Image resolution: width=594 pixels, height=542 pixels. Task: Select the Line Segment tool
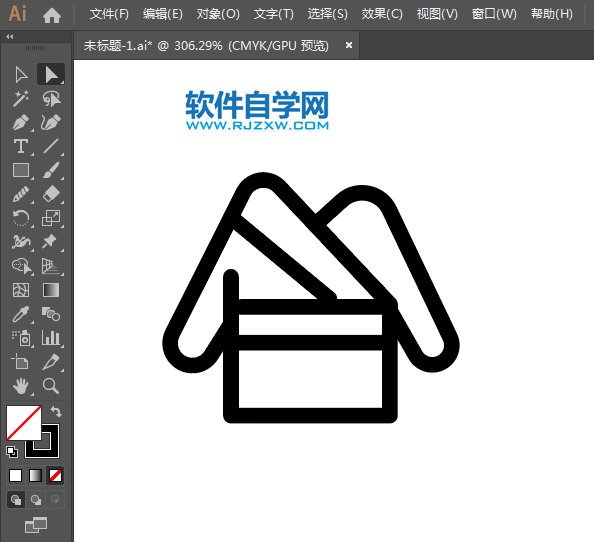coord(51,147)
